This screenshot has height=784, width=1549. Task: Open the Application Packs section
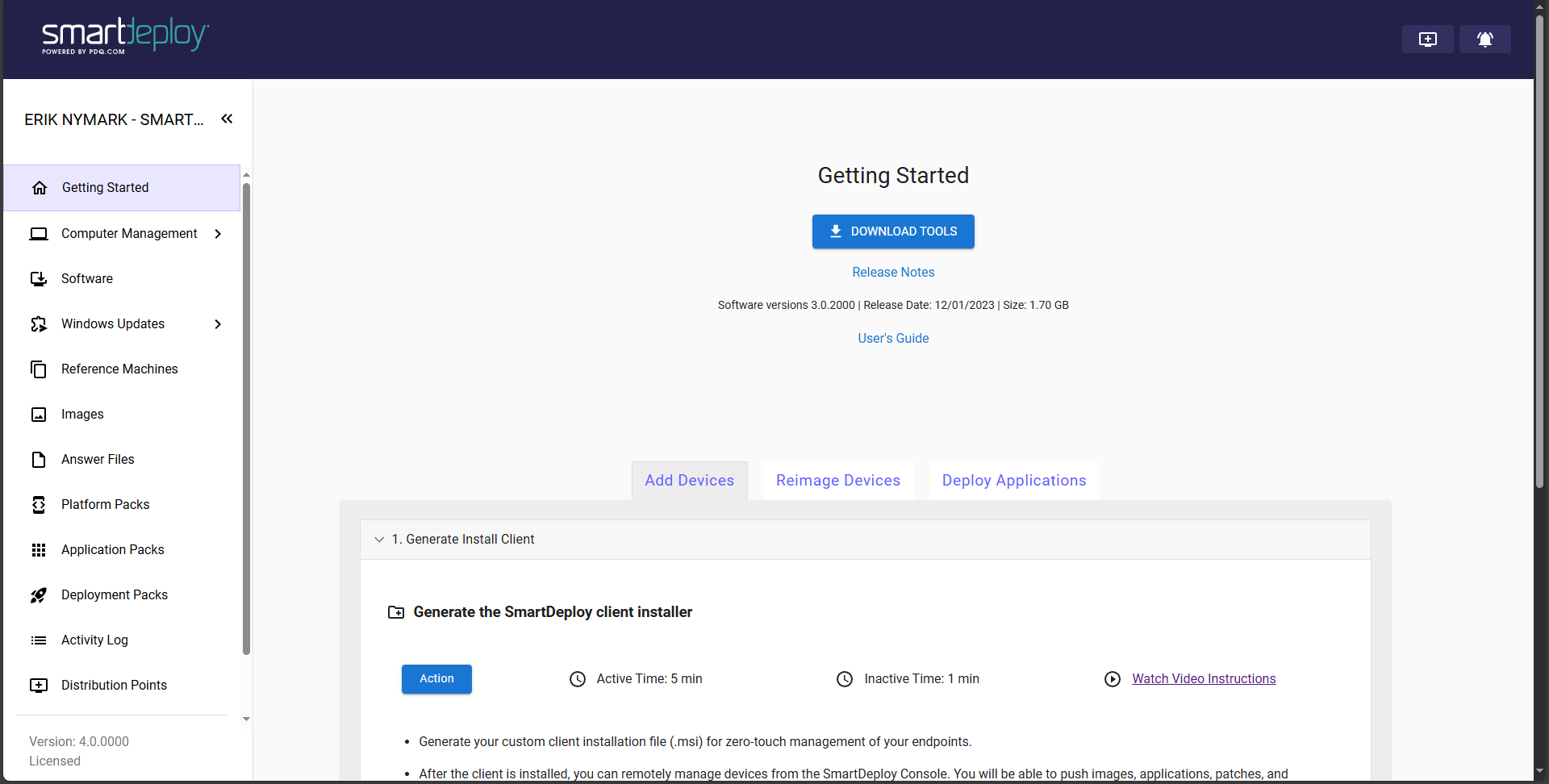point(112,549)
